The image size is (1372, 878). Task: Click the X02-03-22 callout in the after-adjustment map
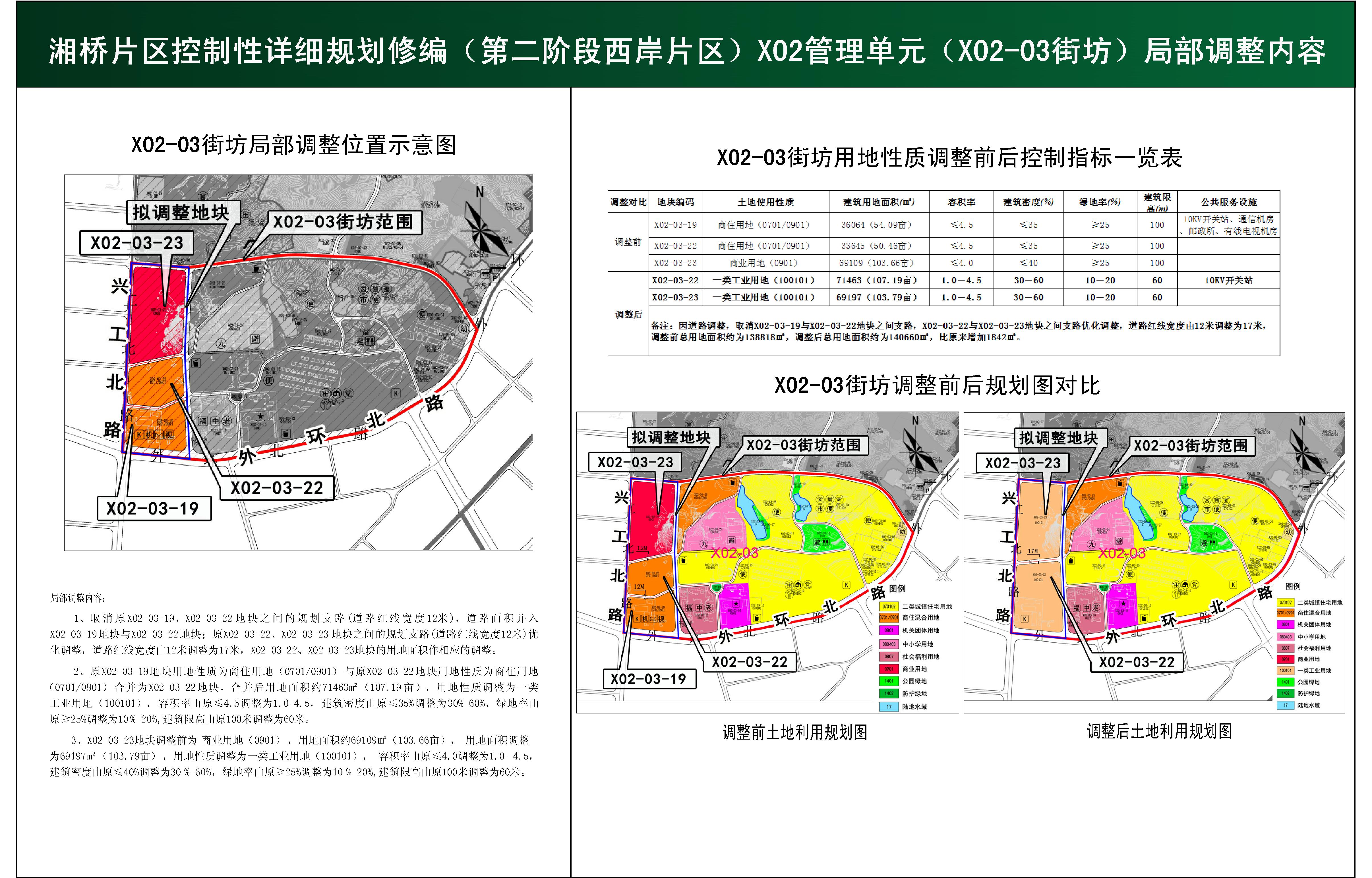[1137, 663]
